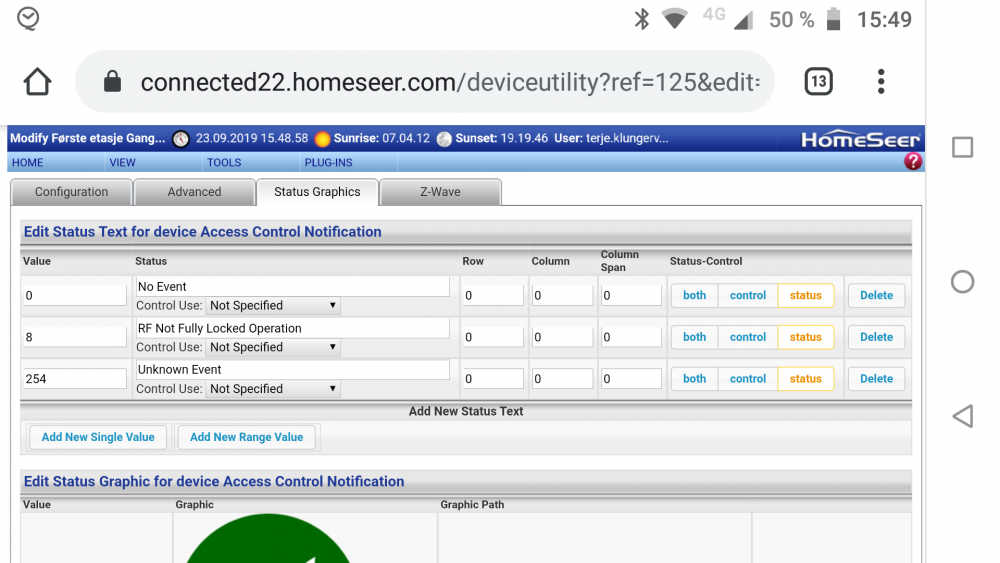This screenshot has width=1000, height=563.
Task: Edit Row field for Unknown Event
Action: pos(493,379)
